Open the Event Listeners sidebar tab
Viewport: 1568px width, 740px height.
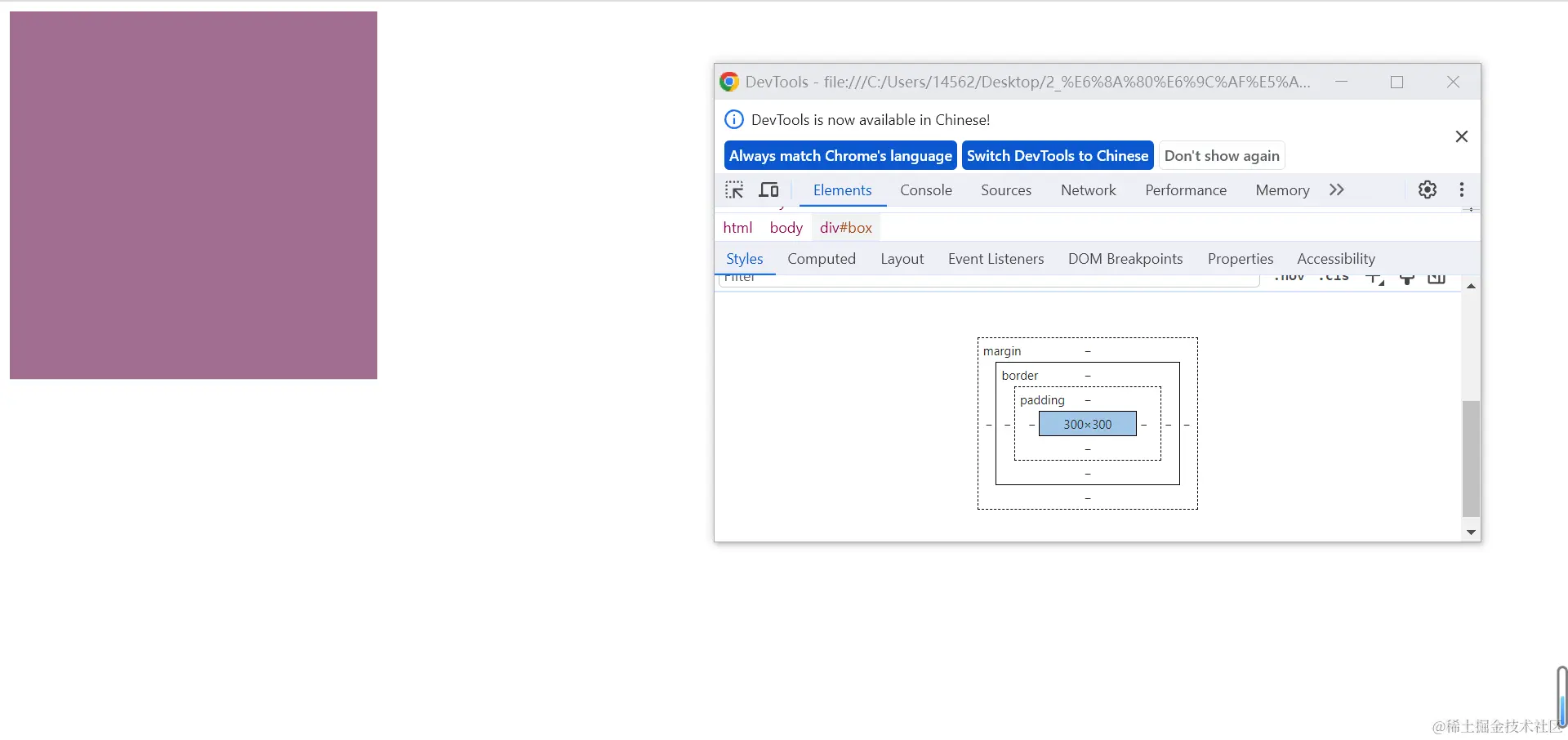(x=996, y=259)
